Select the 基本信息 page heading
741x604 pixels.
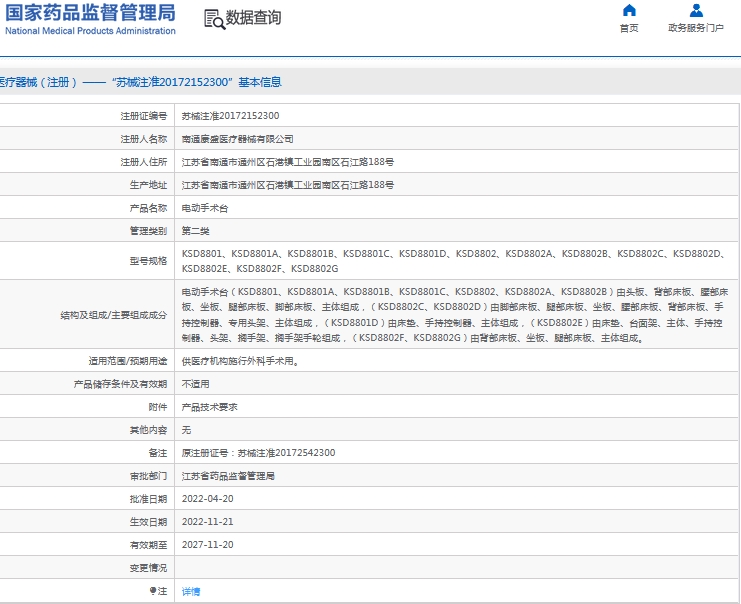click(x=260, y=82)
